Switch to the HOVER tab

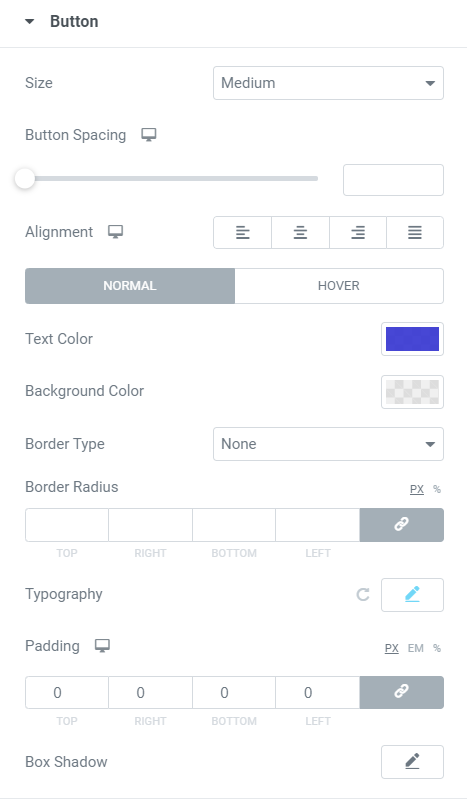click(x=339, y=286)
